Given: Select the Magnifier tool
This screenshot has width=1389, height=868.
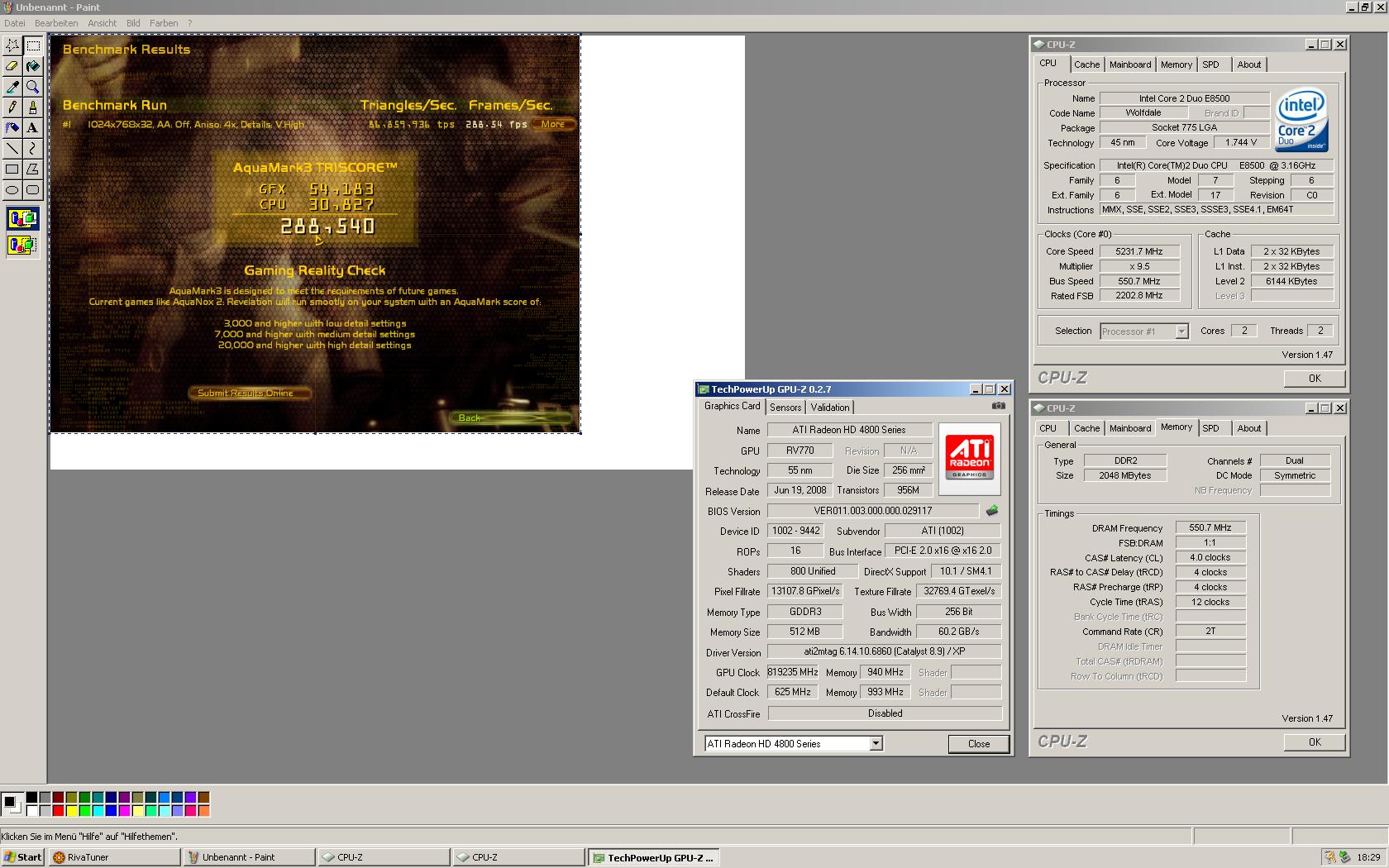Looking at the screenshot, I should pos(33,87).
